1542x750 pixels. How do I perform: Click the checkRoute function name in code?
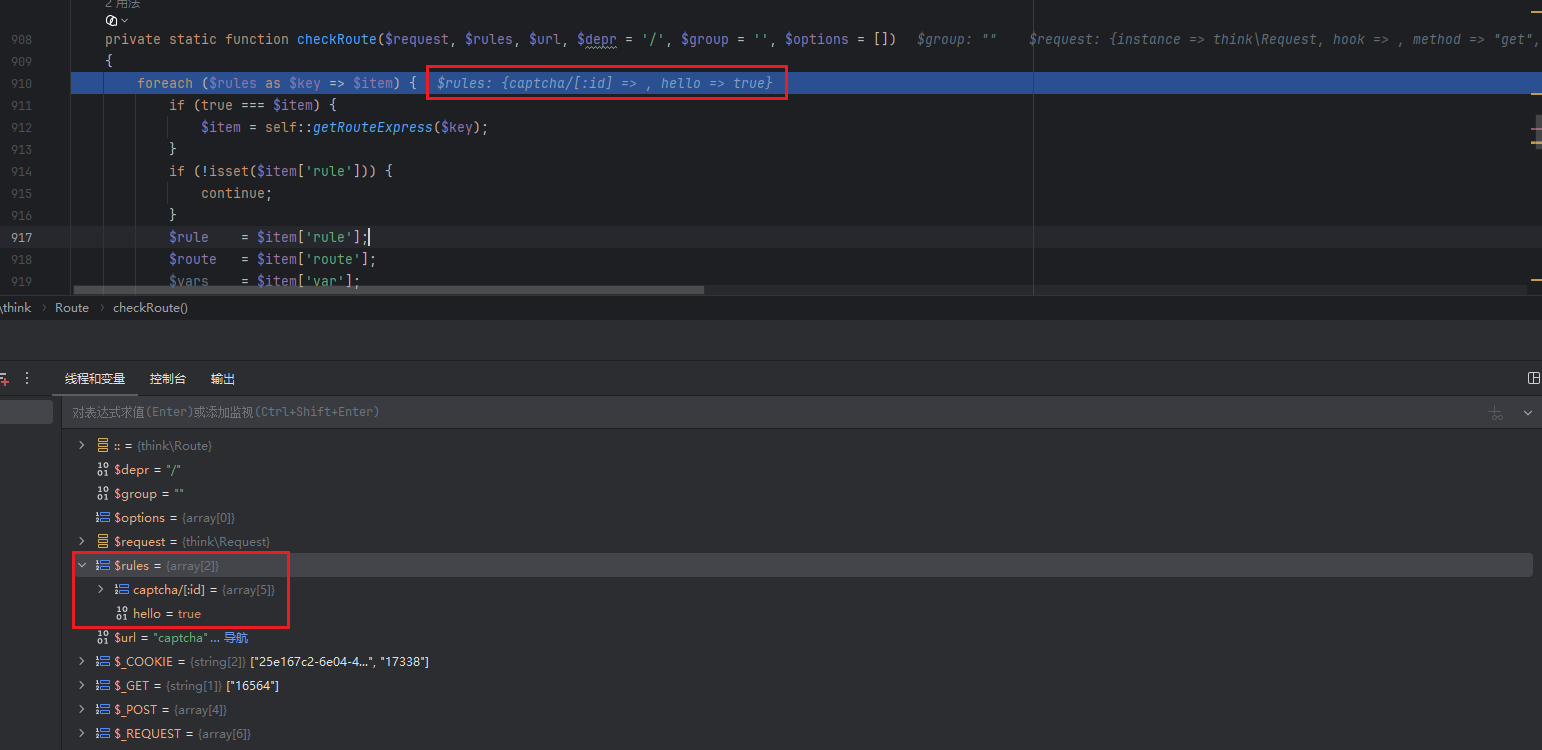point(337,39)
